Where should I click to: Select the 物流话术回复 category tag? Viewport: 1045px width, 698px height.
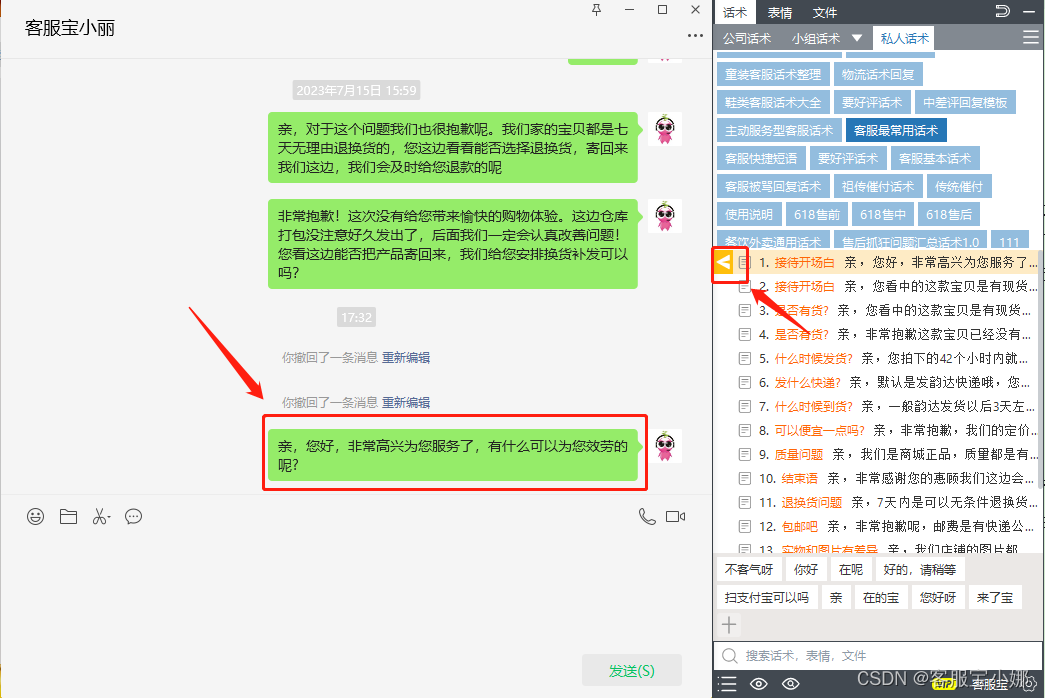[878, 75]
